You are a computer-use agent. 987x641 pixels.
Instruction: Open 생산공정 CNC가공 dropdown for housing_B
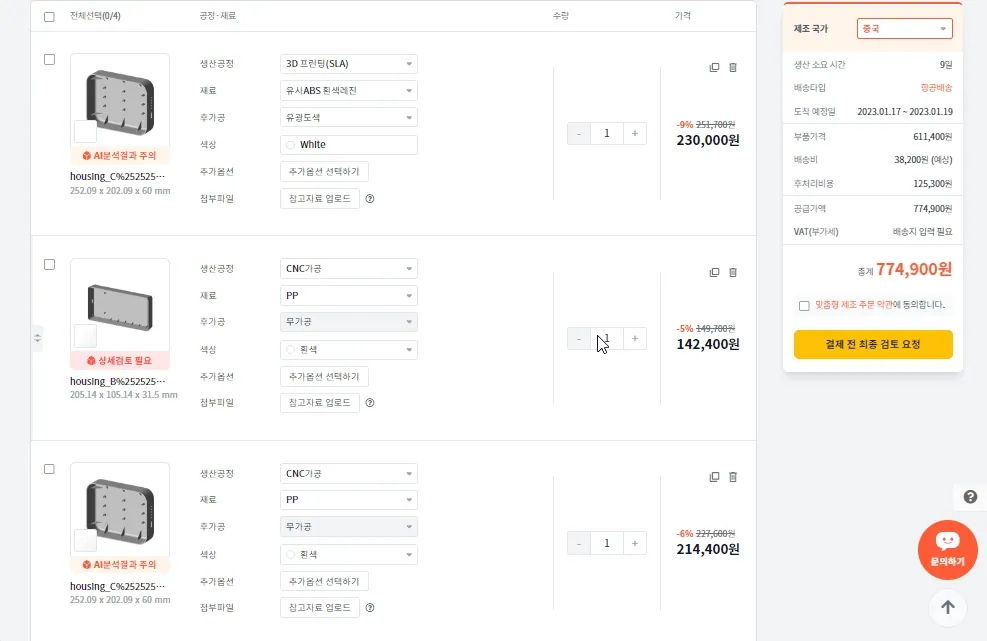click(349, 269)
